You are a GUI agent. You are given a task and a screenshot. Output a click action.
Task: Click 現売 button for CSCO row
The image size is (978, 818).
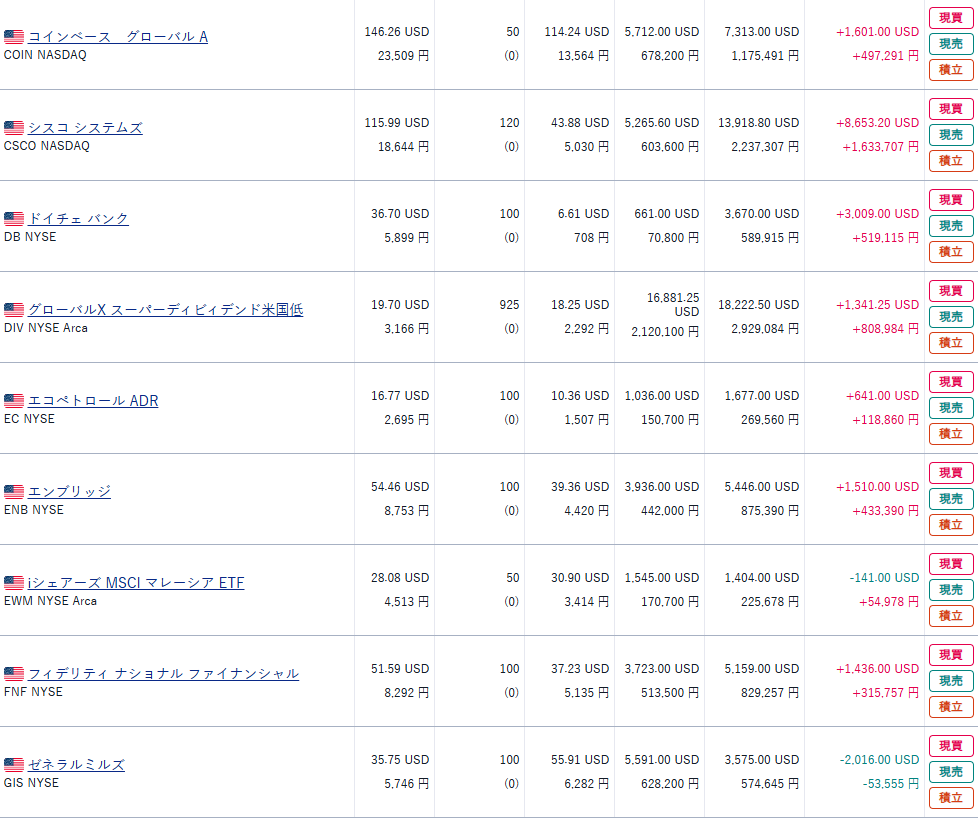click(951, 135)
